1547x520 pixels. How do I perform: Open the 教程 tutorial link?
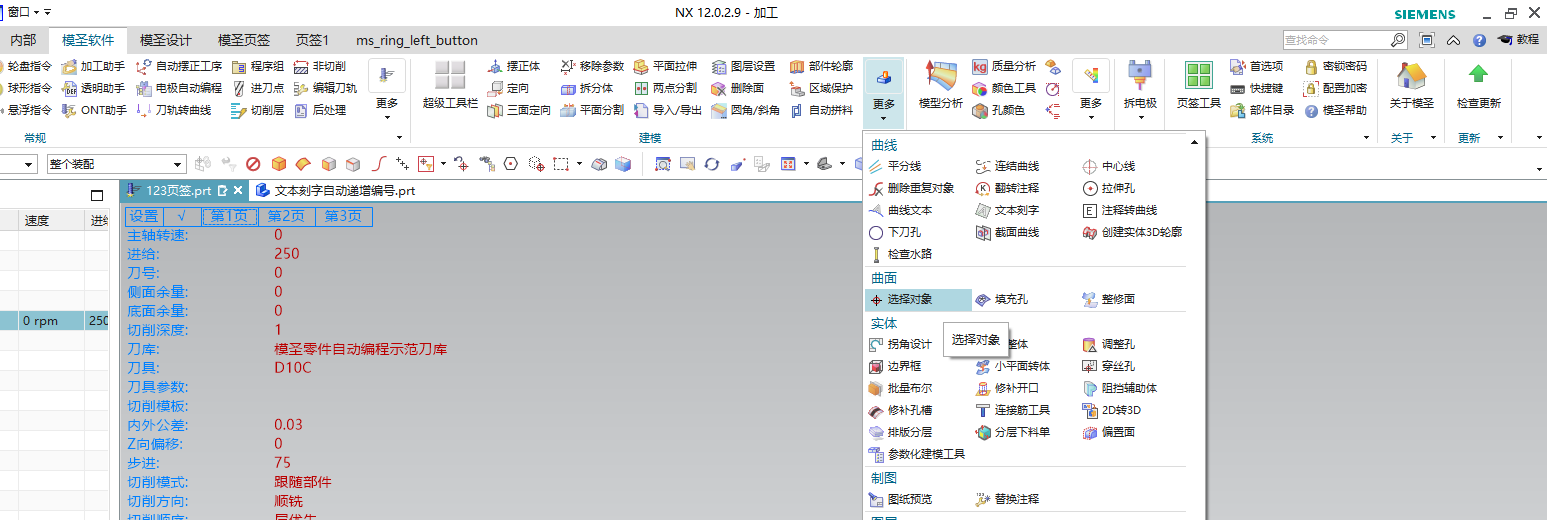point(1518,40)
